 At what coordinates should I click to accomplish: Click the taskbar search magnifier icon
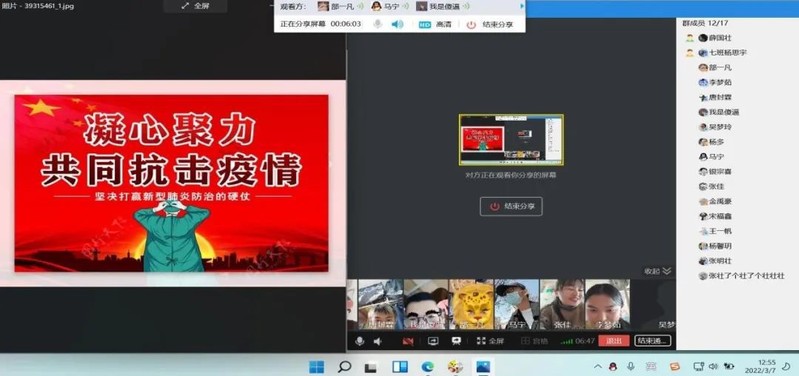[x=344, y=366]
